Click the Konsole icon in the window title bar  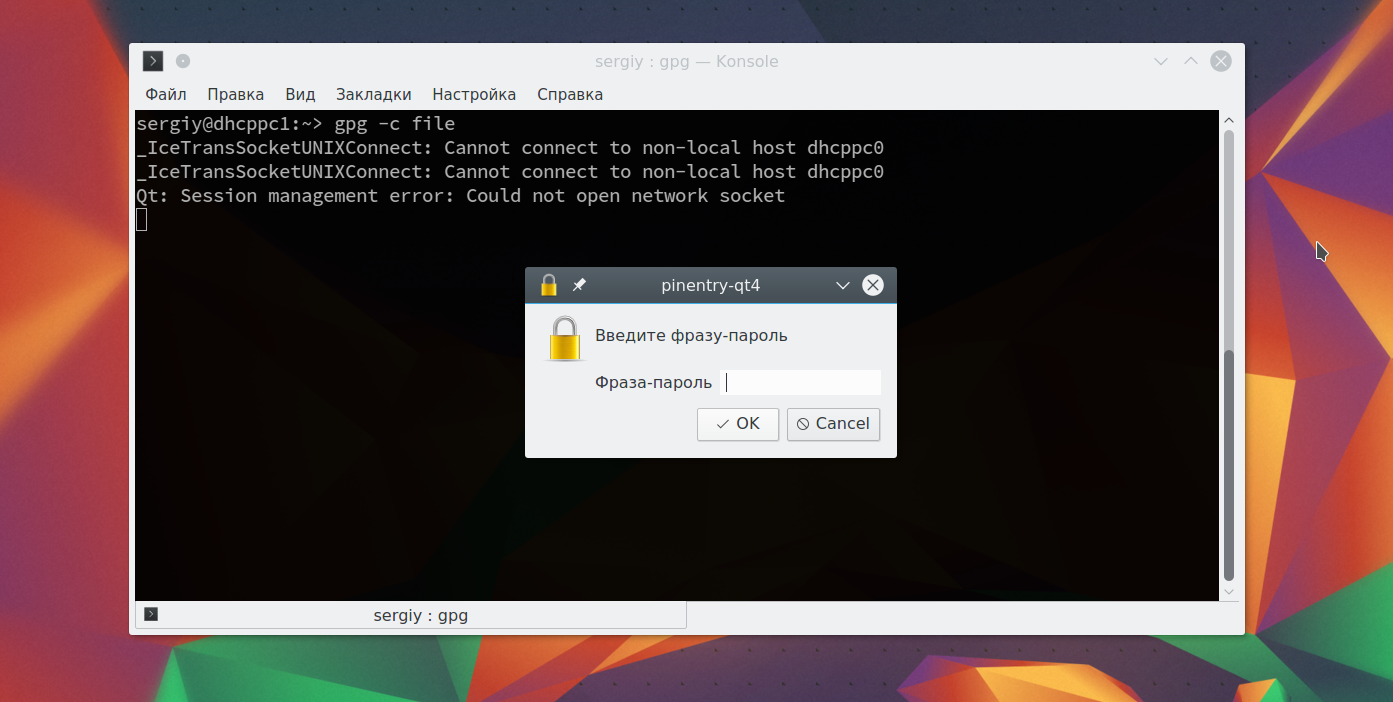(153, 61)
